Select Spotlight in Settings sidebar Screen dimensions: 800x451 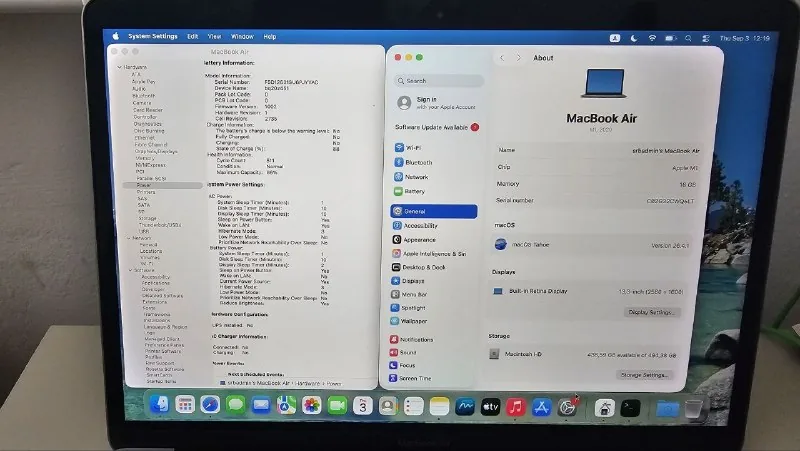434,308
